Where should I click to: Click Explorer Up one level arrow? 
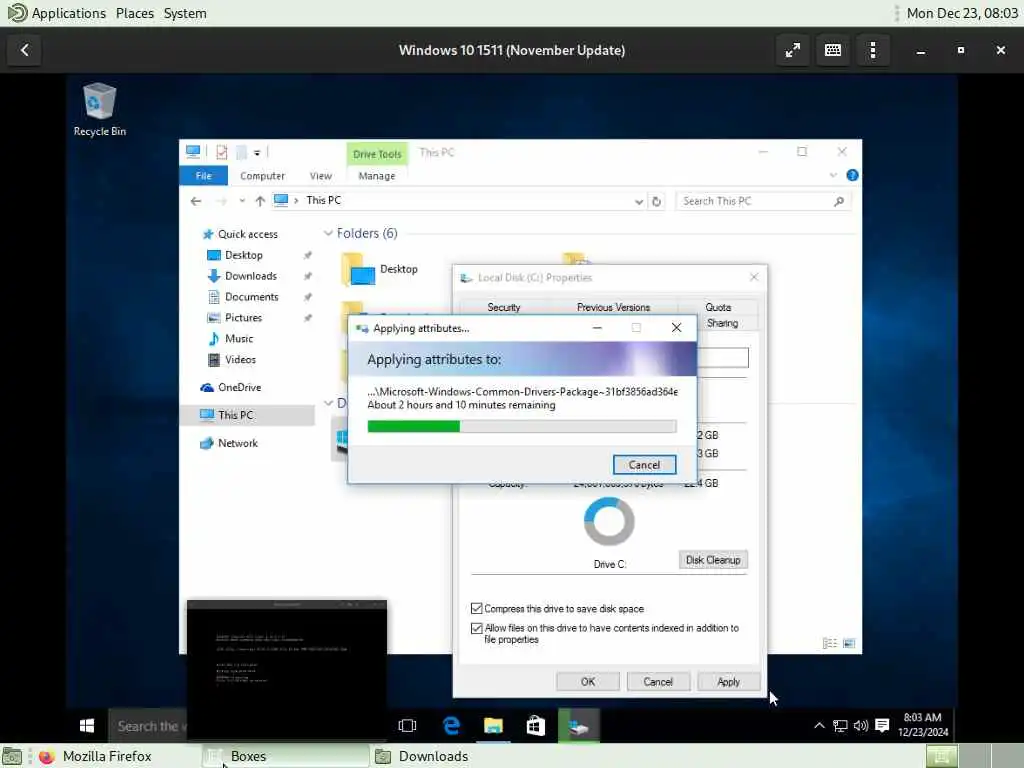(260, 201)
